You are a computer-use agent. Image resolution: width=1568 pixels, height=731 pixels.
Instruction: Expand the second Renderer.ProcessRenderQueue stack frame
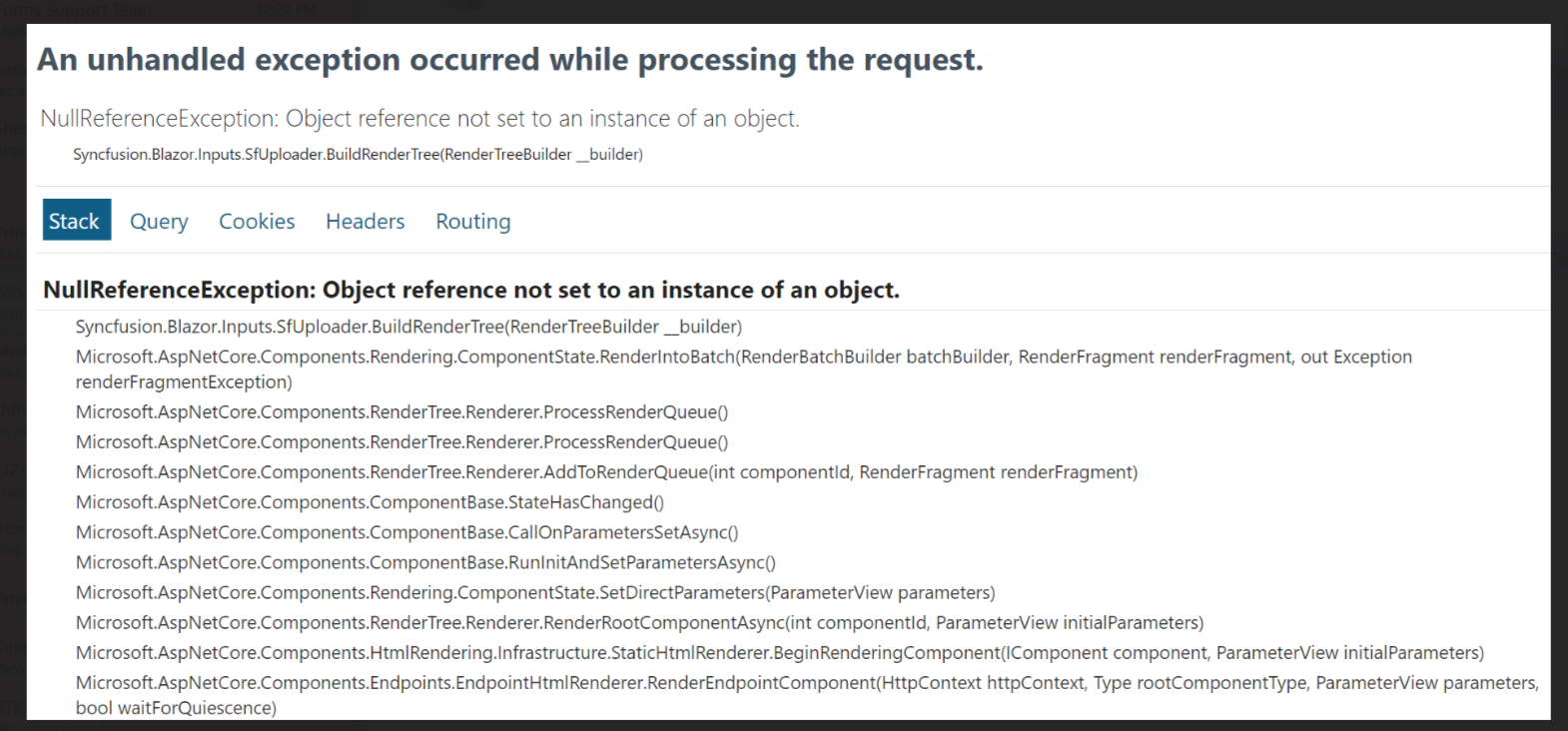401,442
